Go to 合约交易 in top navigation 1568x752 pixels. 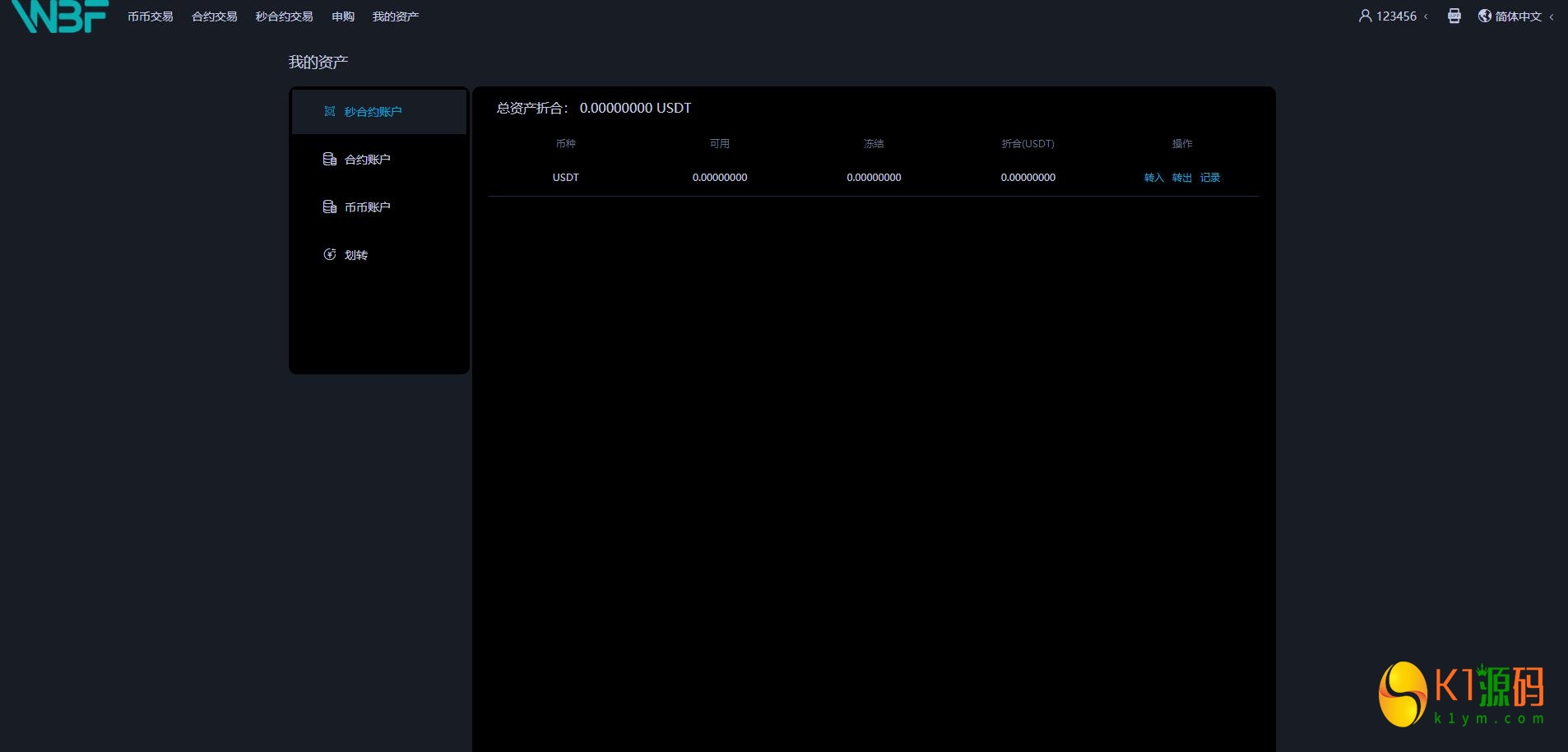tap(214, 16)
